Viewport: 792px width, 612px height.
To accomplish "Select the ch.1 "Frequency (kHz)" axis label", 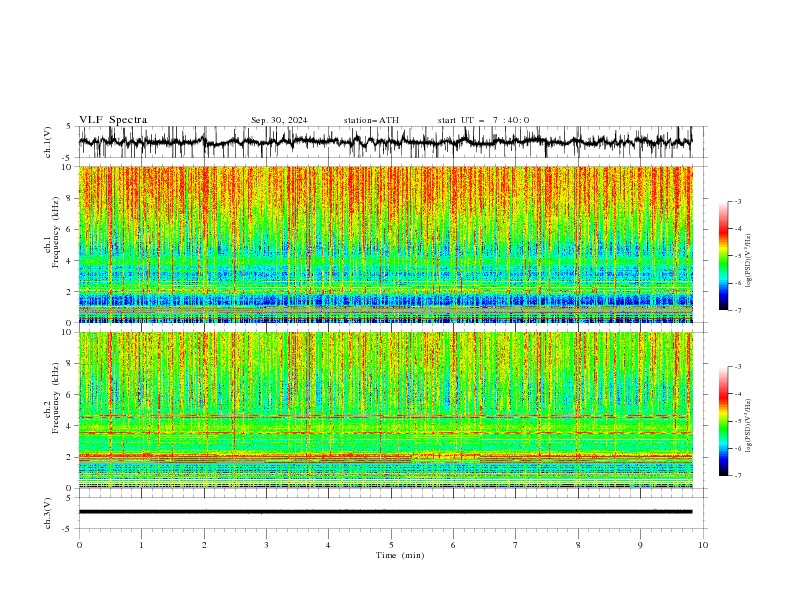I will coord(57,232).
